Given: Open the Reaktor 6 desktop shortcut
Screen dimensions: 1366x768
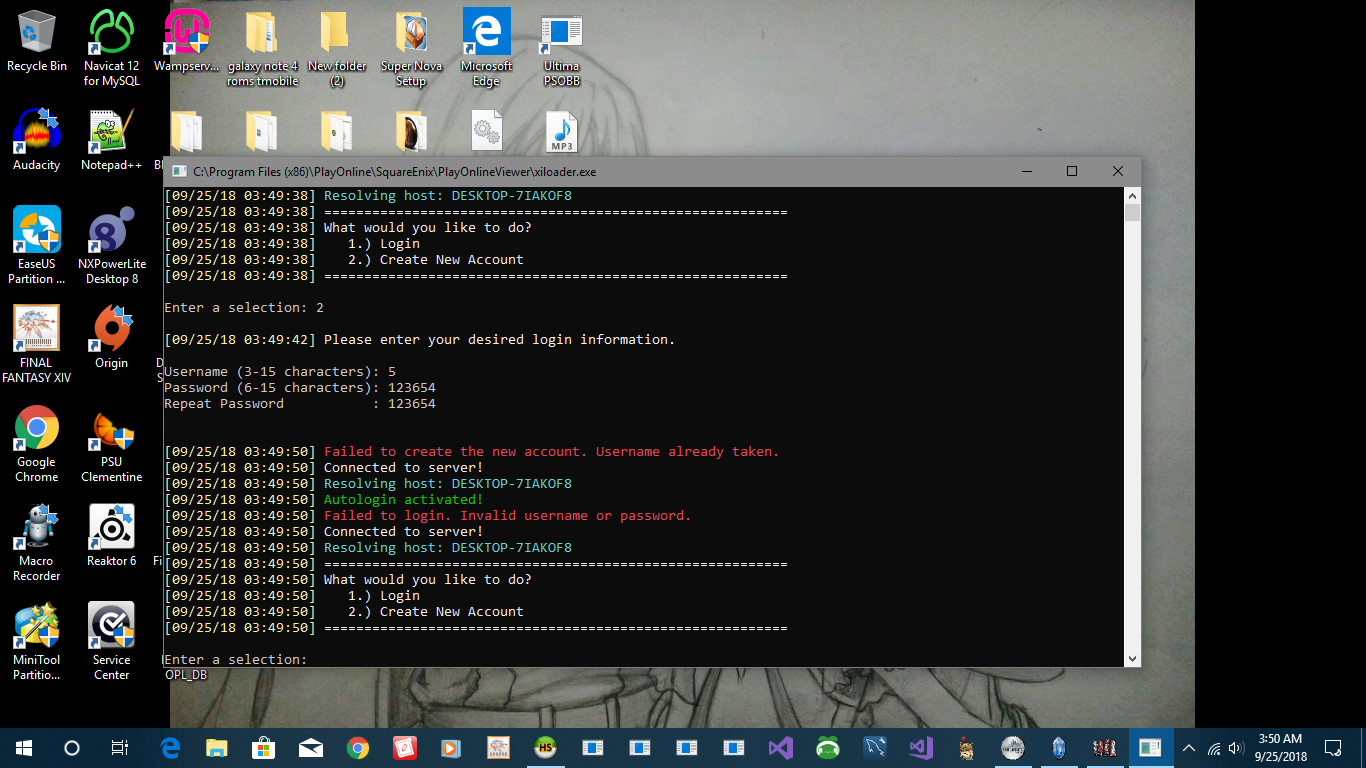Looking at the screenshot, I should click(111, 528).
